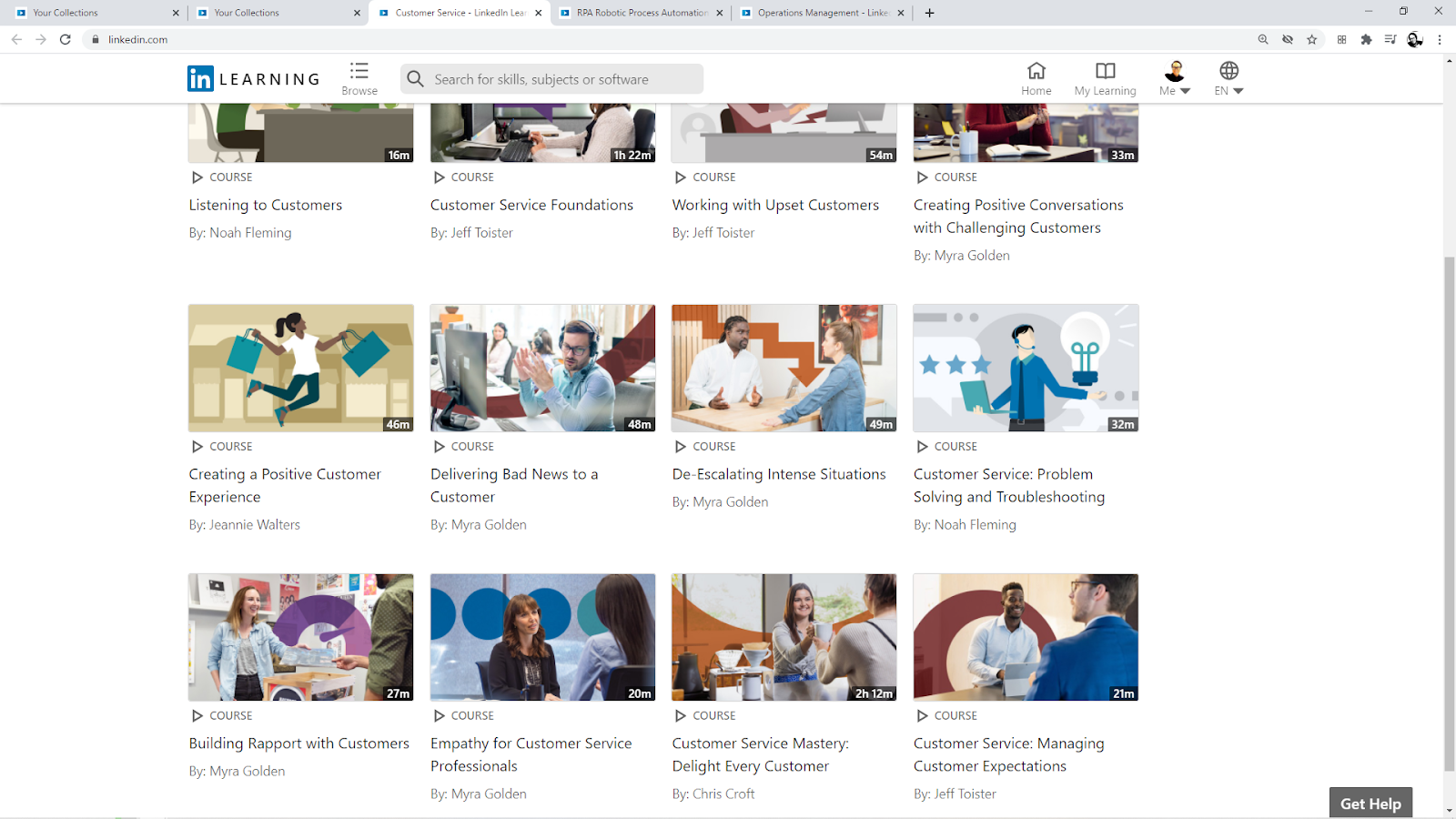The image size is (1456, 819).
Task: Open Chrome three-dot menu
Action: [1440, 39]
